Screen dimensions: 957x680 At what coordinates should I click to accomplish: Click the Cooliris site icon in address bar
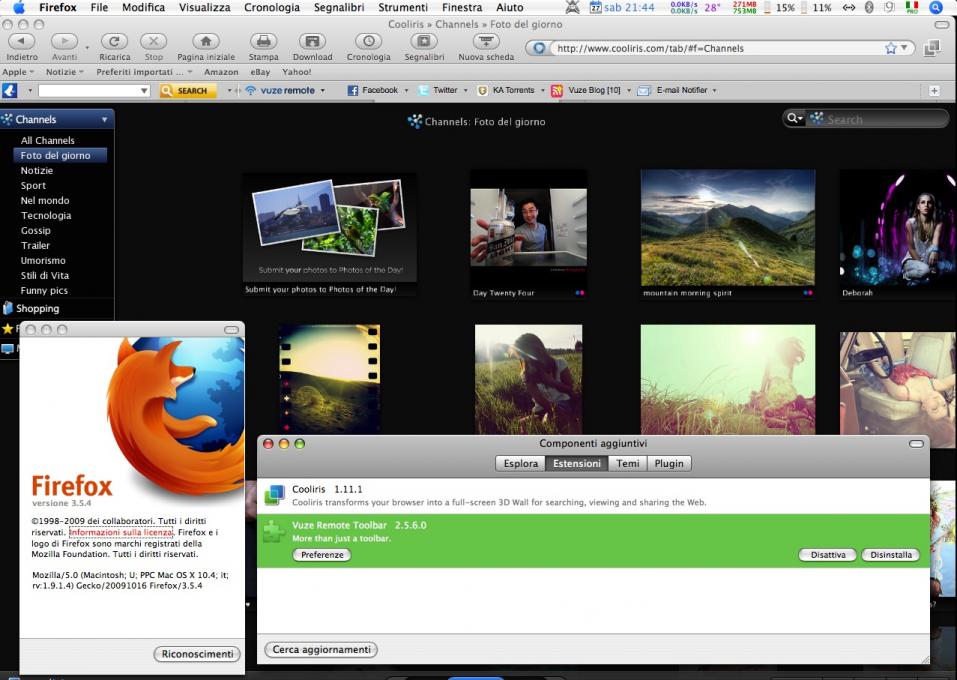tap(539, 48)
